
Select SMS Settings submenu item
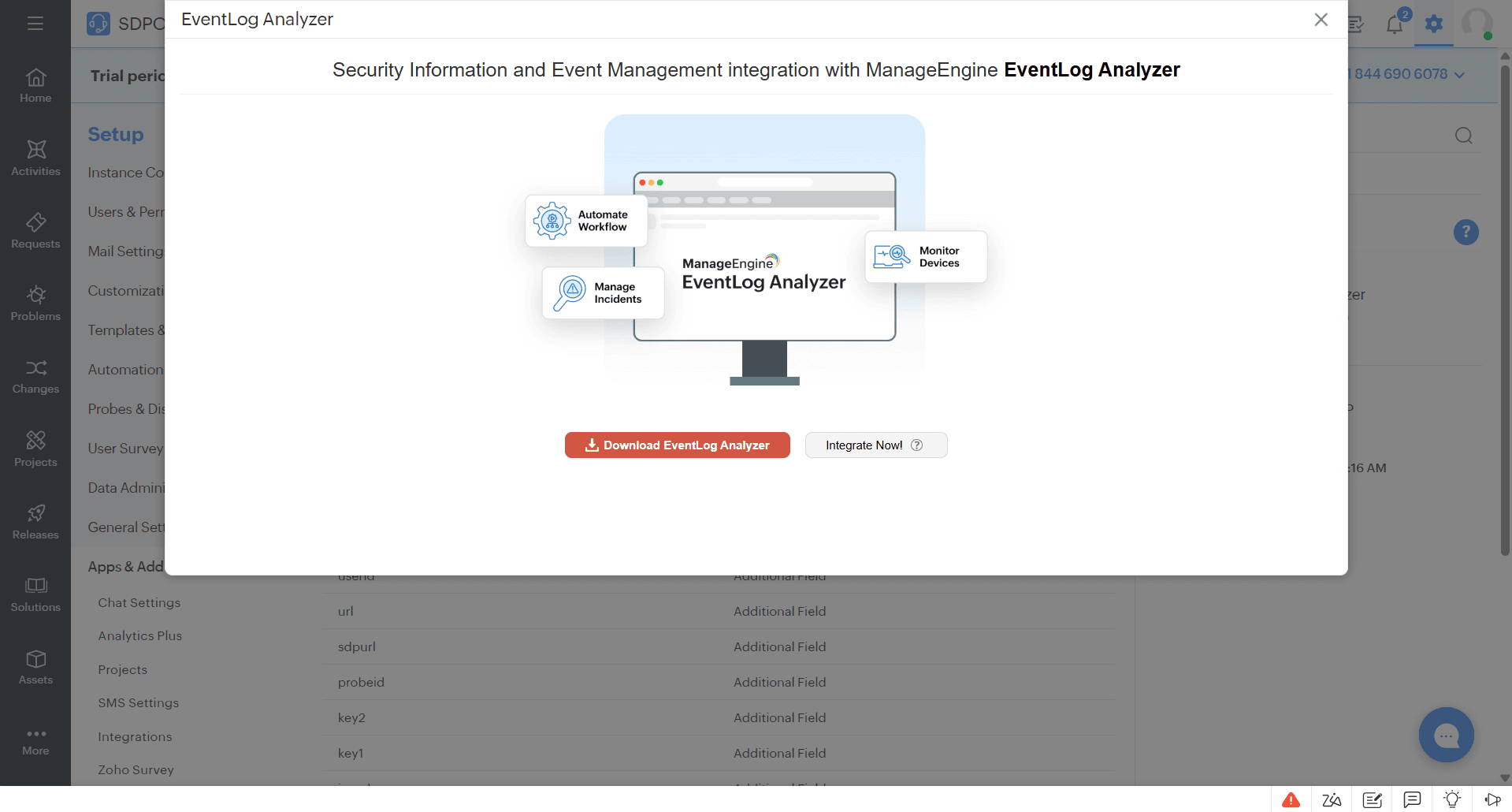pyautogui.click(x=138, y=702)
